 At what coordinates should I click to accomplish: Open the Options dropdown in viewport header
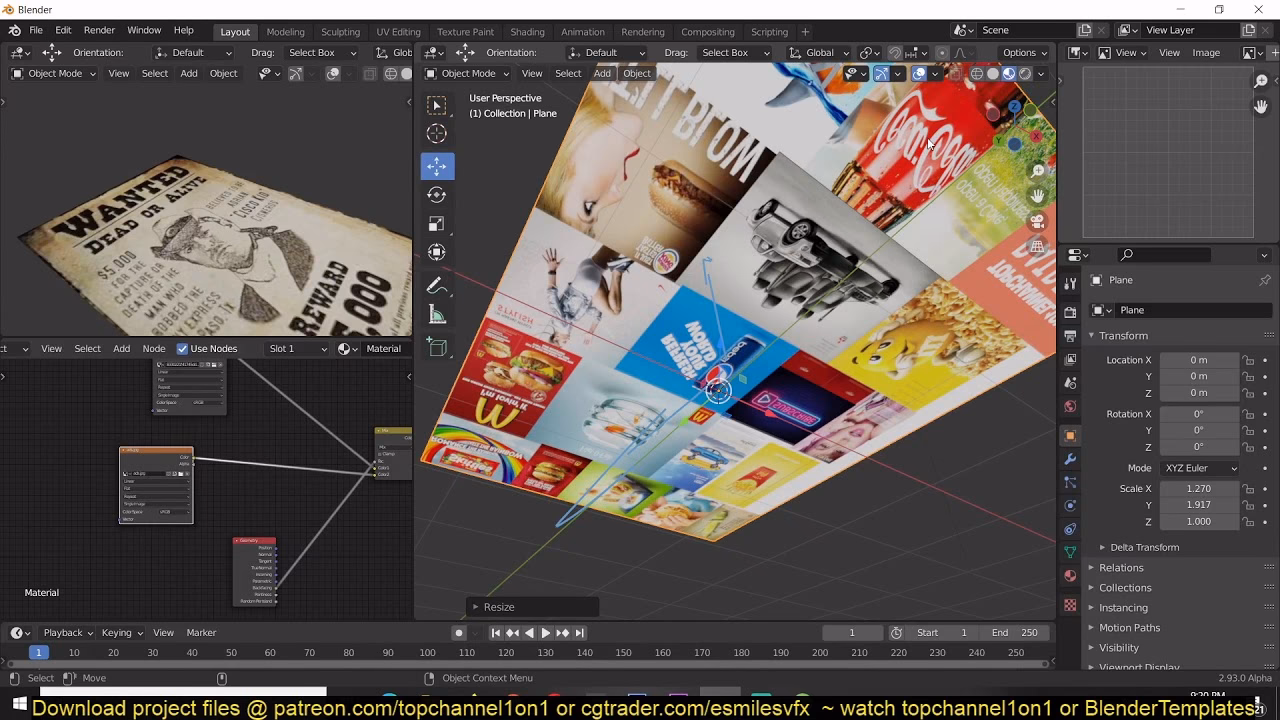[1024, 53]
